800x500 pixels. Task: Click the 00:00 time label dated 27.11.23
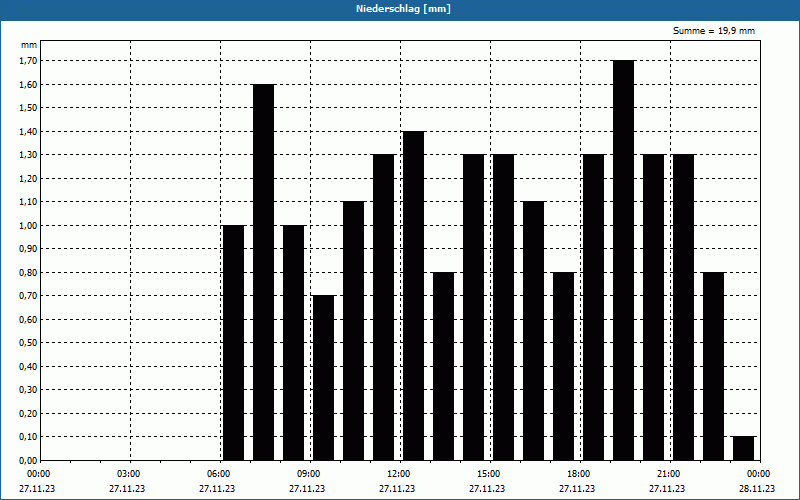(x=38, y=474)
